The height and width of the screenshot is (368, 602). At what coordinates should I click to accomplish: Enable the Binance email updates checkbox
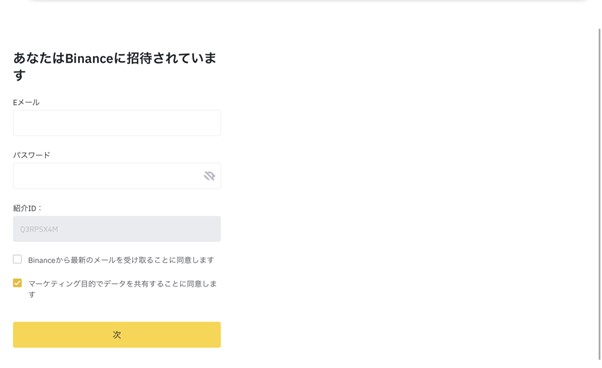[x=17, y=259]
